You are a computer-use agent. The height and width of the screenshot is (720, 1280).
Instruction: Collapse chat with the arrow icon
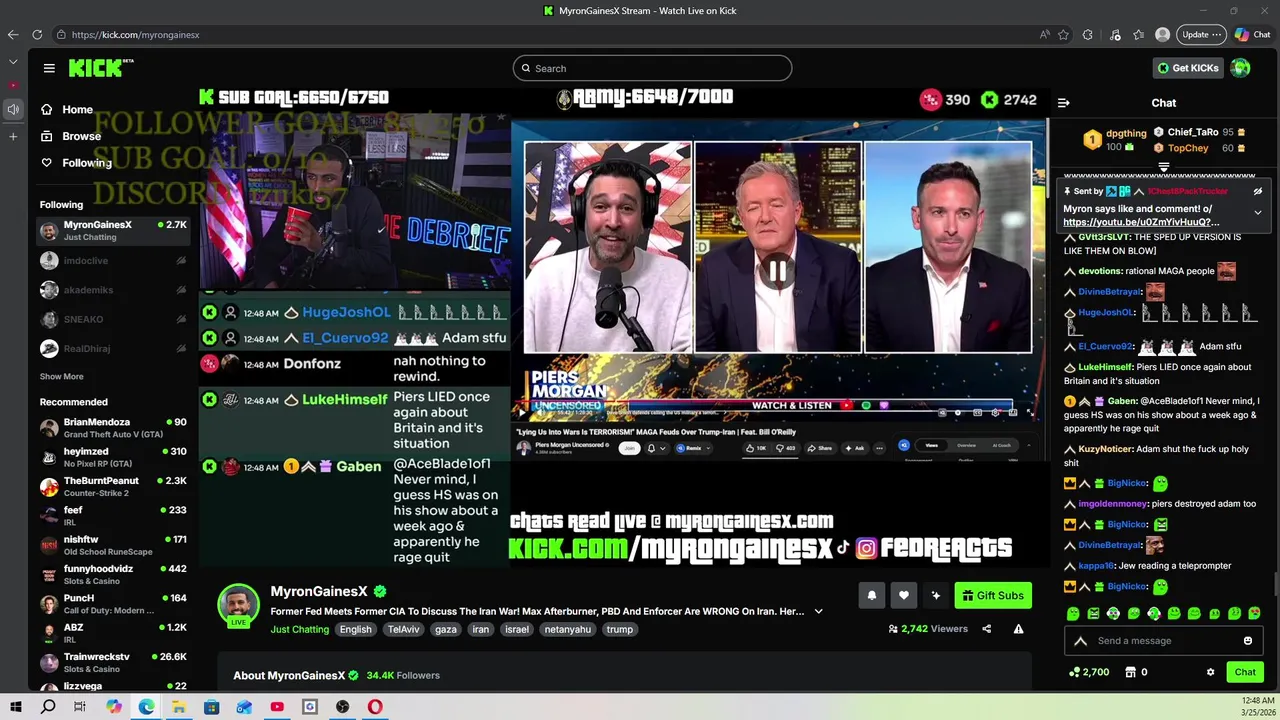click(x=1063, y=102)
